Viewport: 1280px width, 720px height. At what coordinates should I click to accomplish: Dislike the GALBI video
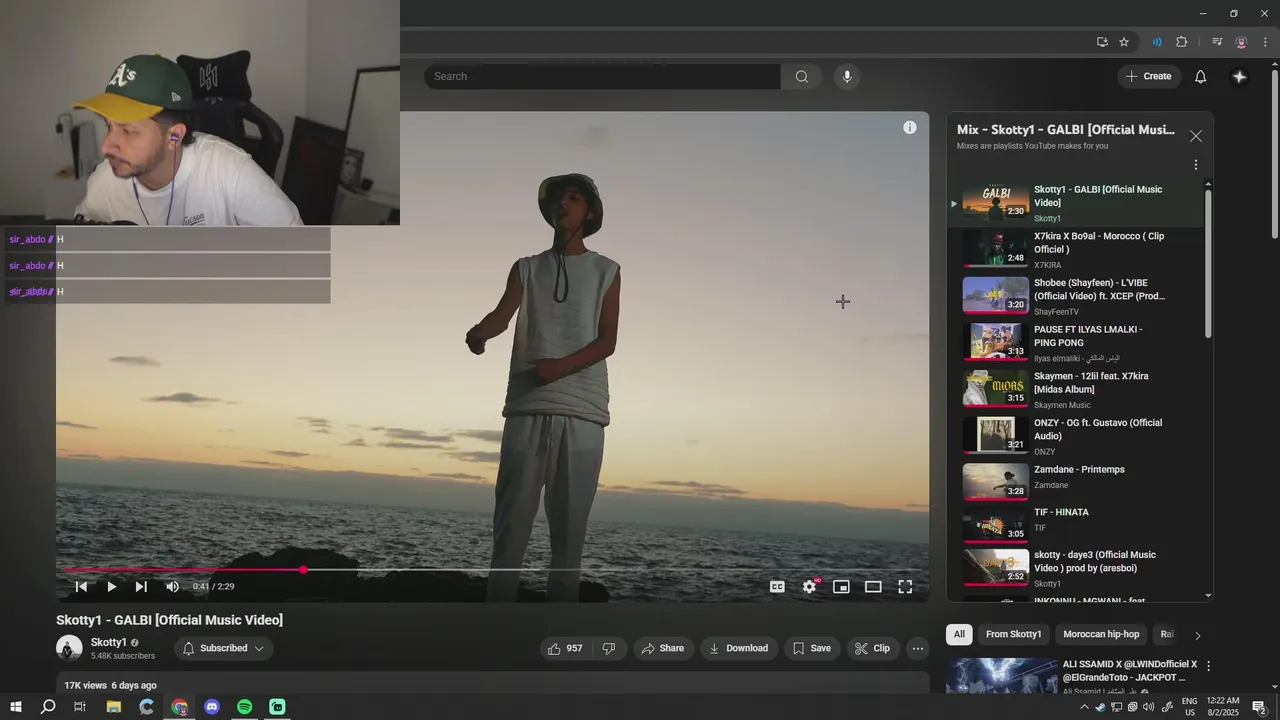pyautogui.click(x=608, y=648)
